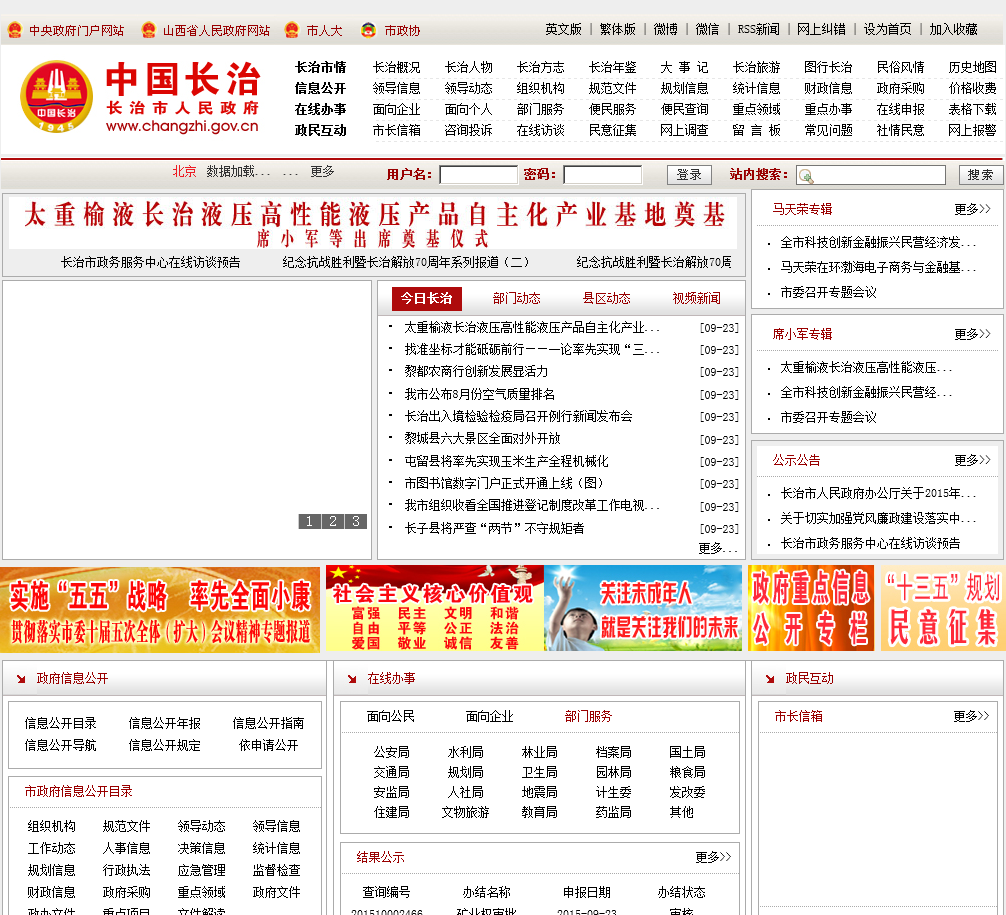The width and height of the screenshot is (1006, 915).
Task: Click red arrow icon beside 在线办事
Action: click(x=352, y=679)
